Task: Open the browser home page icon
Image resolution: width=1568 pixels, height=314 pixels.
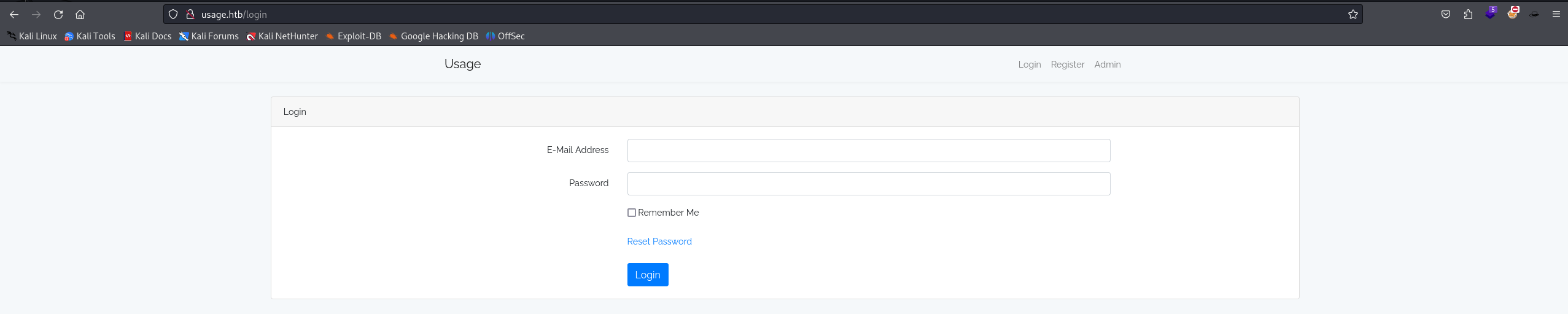Action: [x=80, y=14]
